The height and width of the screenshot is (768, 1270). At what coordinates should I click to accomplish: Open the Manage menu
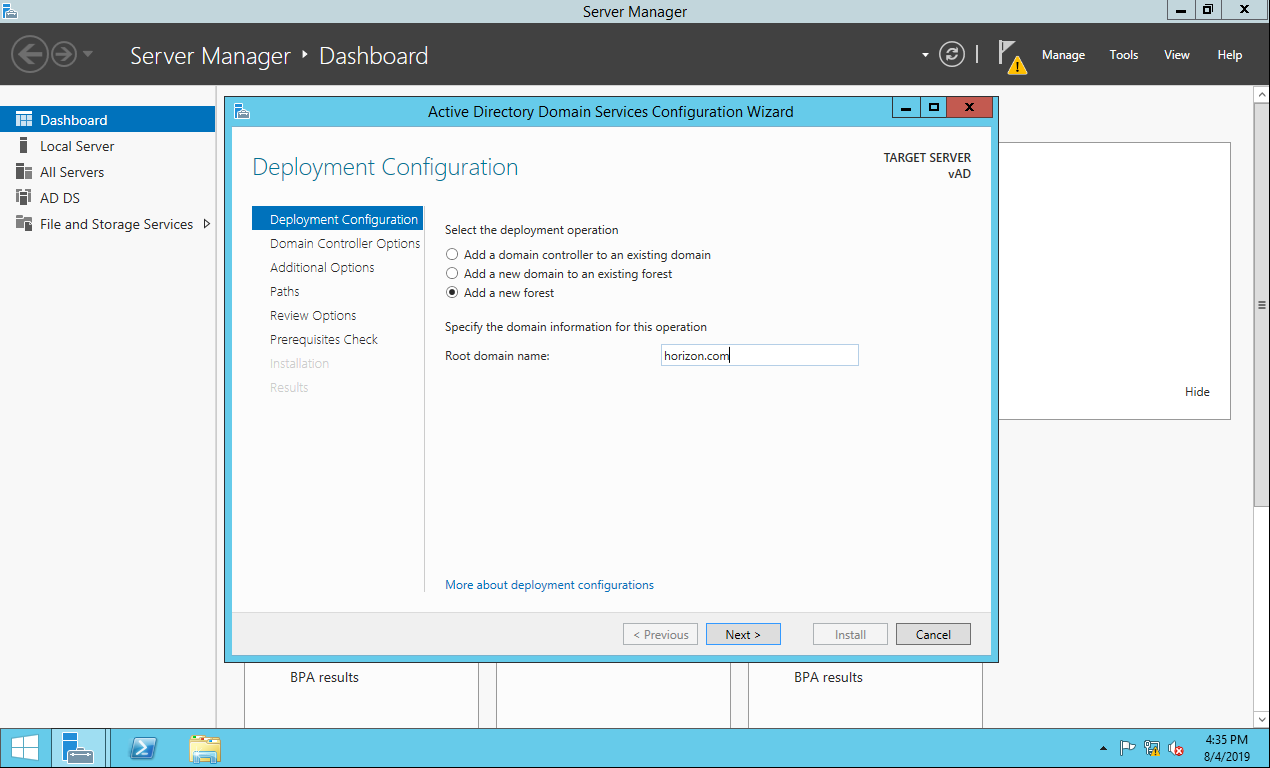click(1063, 55)
